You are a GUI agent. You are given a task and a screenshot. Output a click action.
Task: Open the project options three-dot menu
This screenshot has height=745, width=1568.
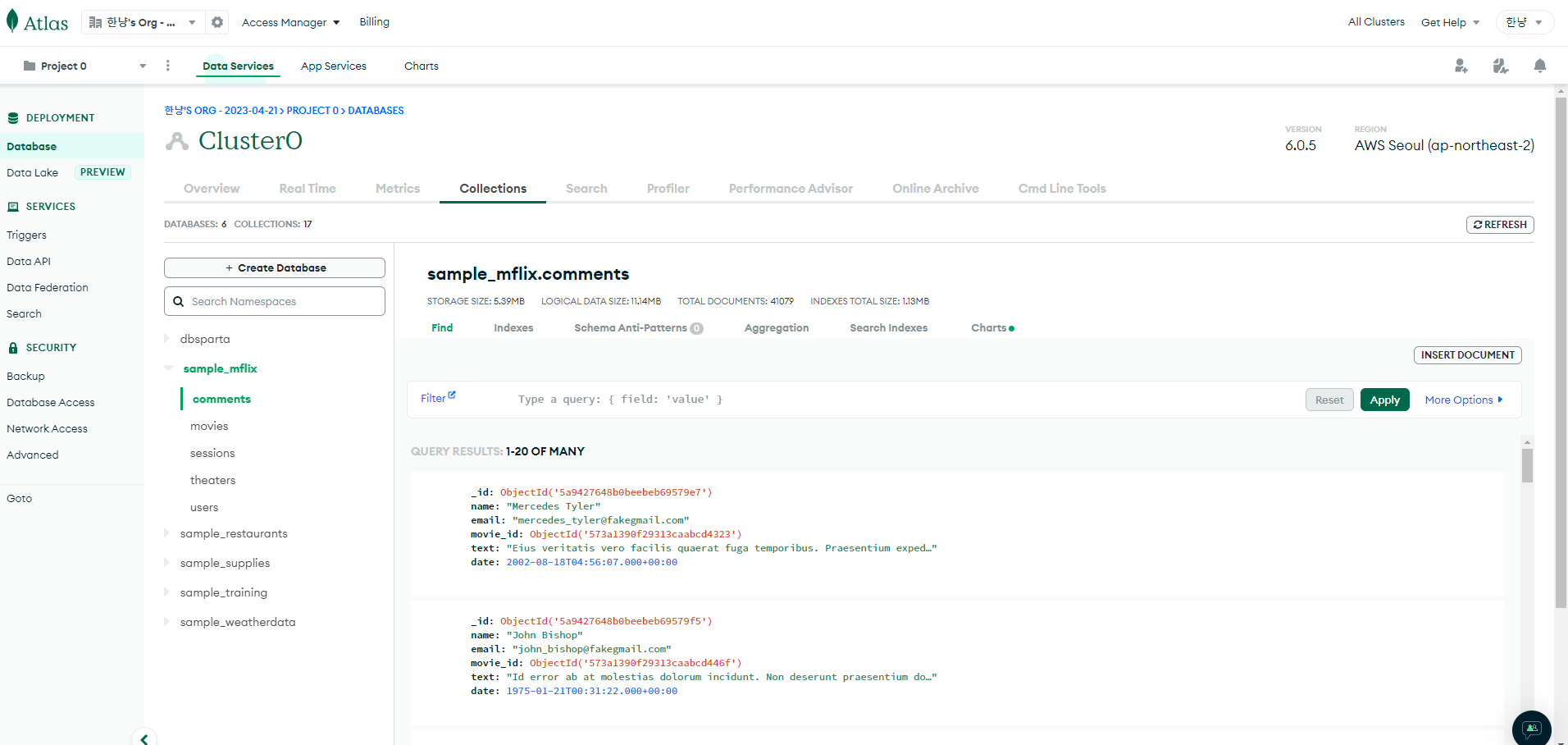coord(168,66)
